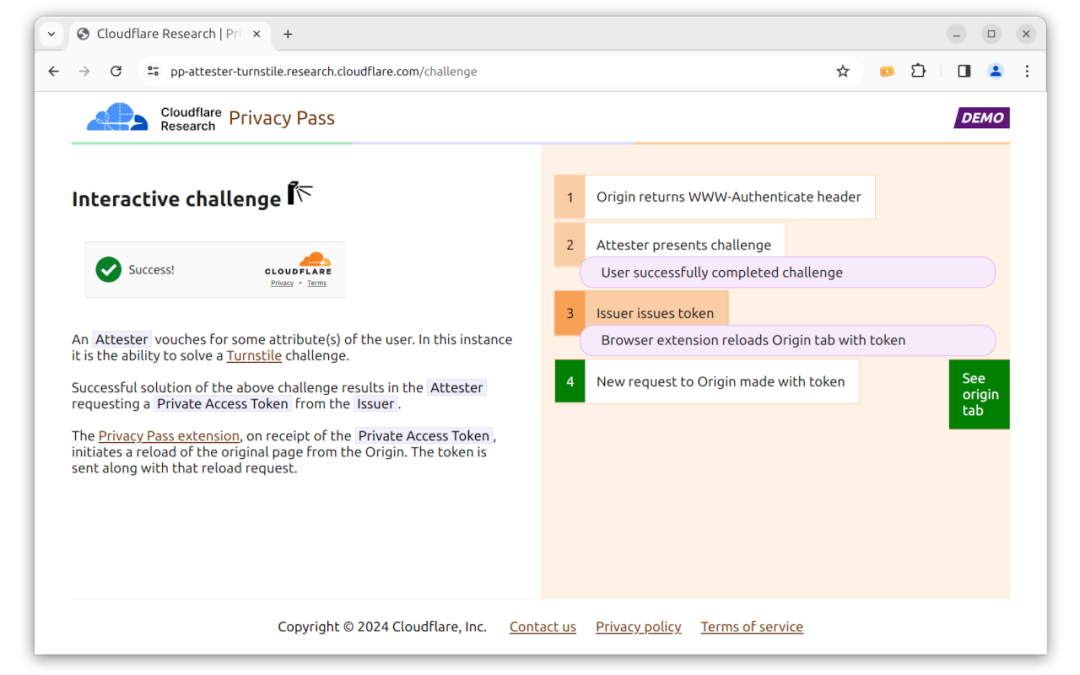The width and height of the screenshot is (1080, 675).
Task: Open the Extensions puzzle icon
Action: (x=918, y=71)
